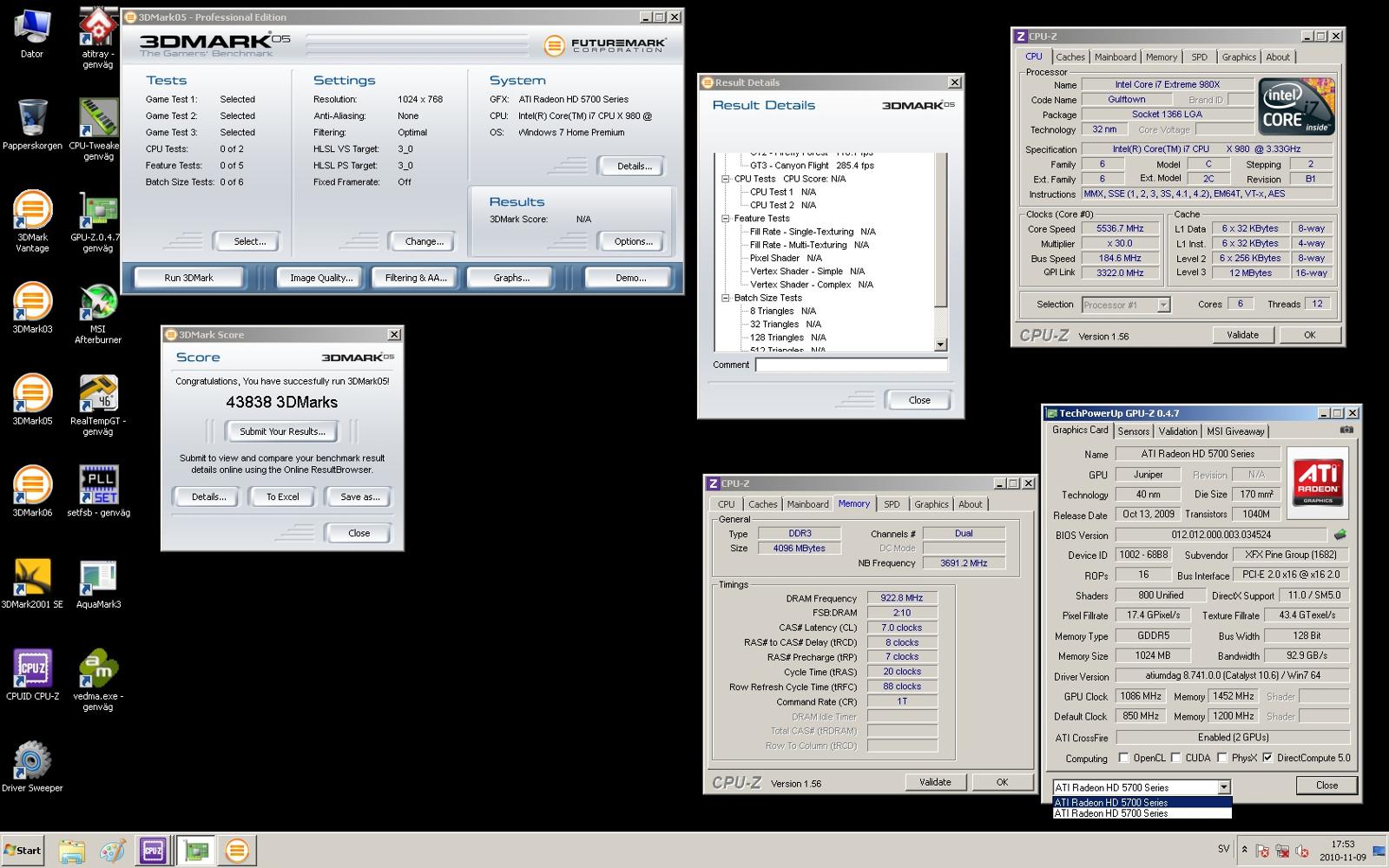Open the Dator desktop icon
Image resolution: width=1389 pixels, height=868 pixels.
tap(32, 34)
